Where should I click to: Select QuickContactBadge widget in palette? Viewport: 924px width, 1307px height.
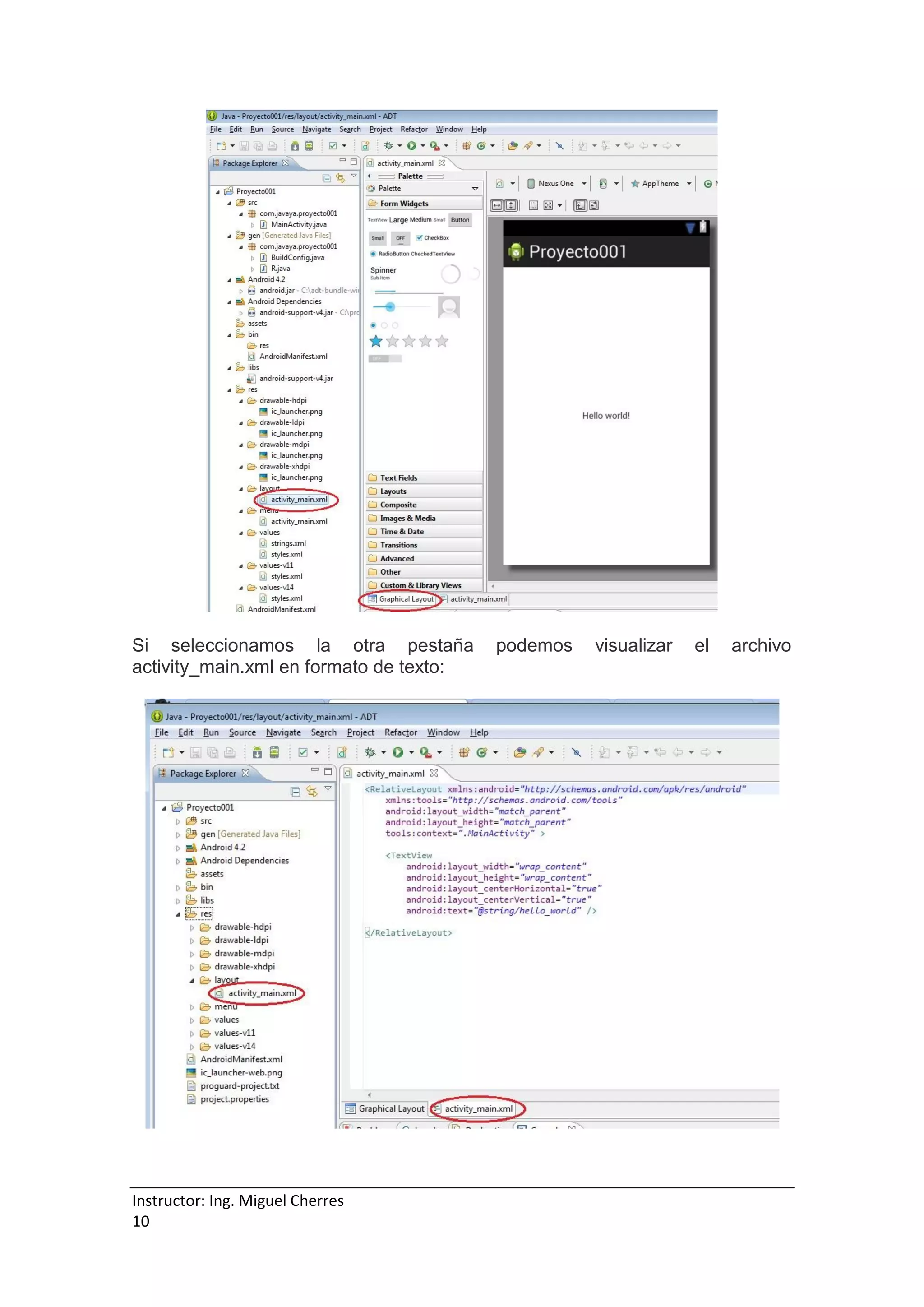tap(449, 307)
